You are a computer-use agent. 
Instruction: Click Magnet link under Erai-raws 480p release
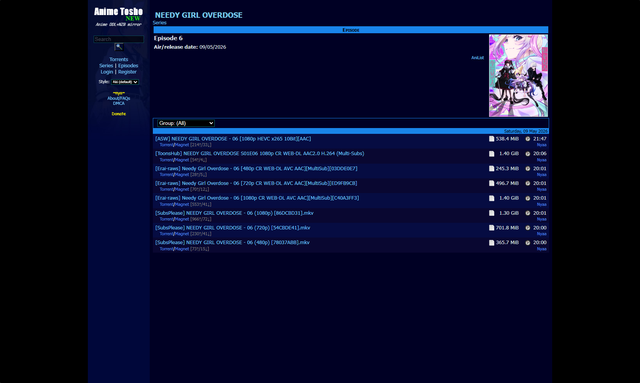click(x=182, y=175)
